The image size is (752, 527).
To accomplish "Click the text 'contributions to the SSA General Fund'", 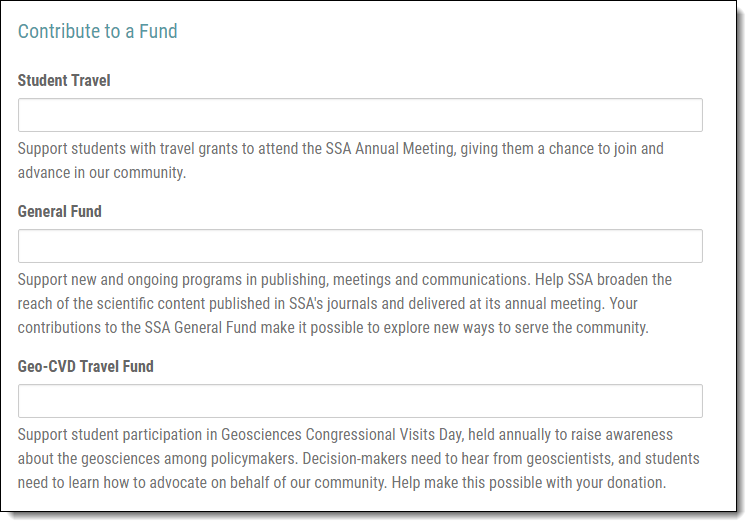I will [138, 328].
